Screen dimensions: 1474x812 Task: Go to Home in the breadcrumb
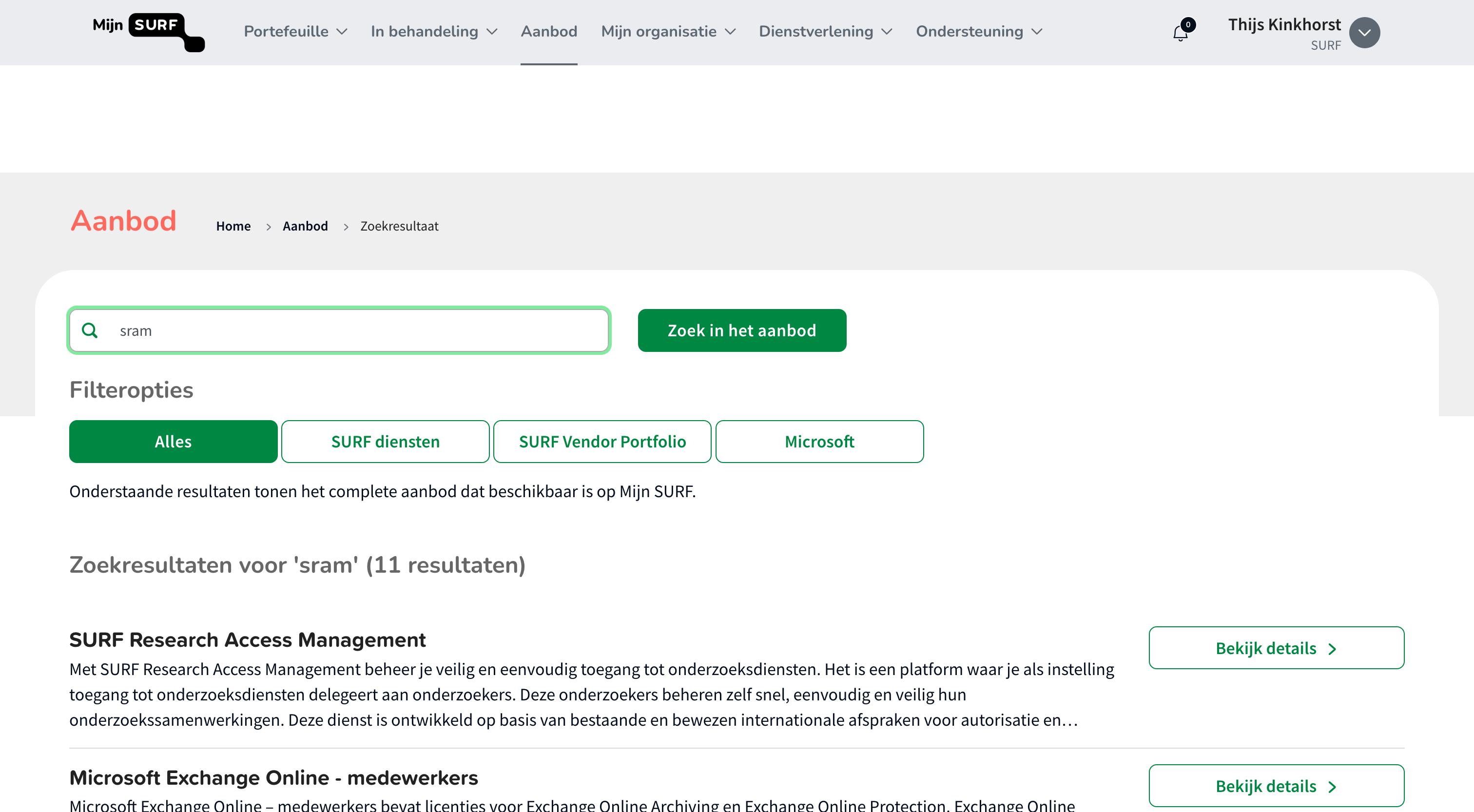(x=233, y=226)
